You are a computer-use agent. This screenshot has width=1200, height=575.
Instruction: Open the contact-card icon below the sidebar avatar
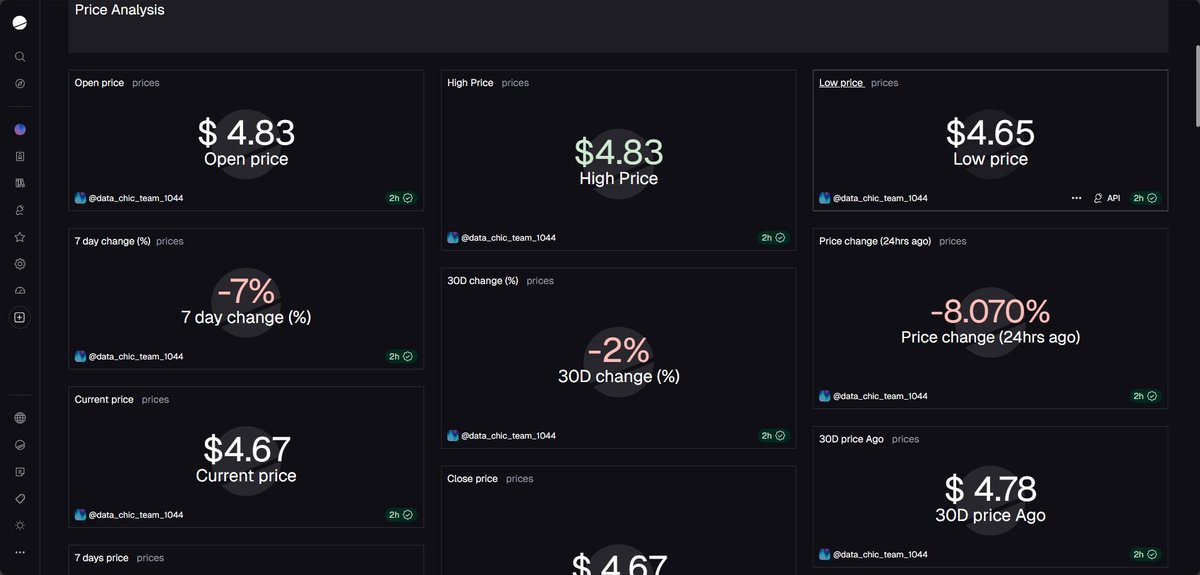(20, 157)
